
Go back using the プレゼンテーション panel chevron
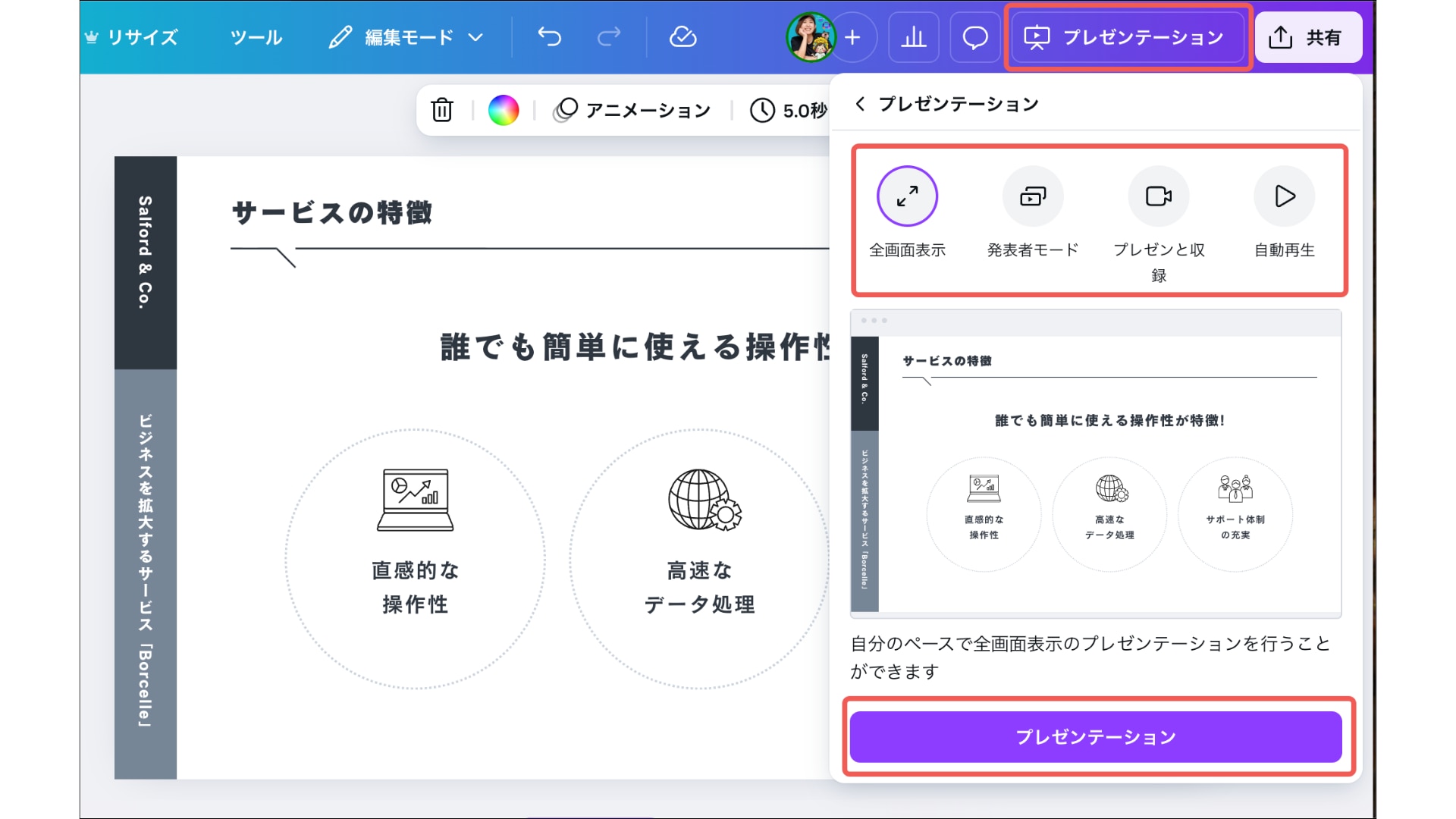[x=860, y=104]
